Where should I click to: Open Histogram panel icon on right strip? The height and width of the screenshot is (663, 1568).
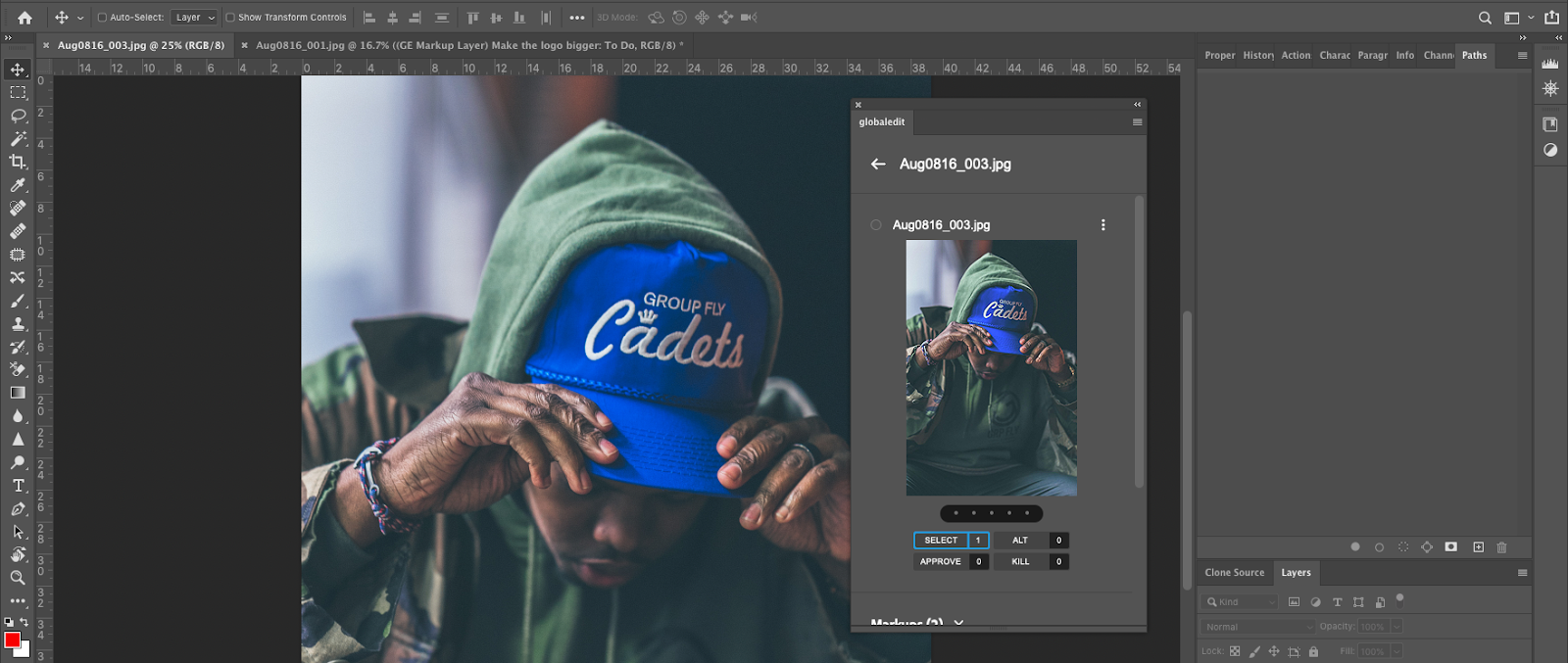point(1550,63)
